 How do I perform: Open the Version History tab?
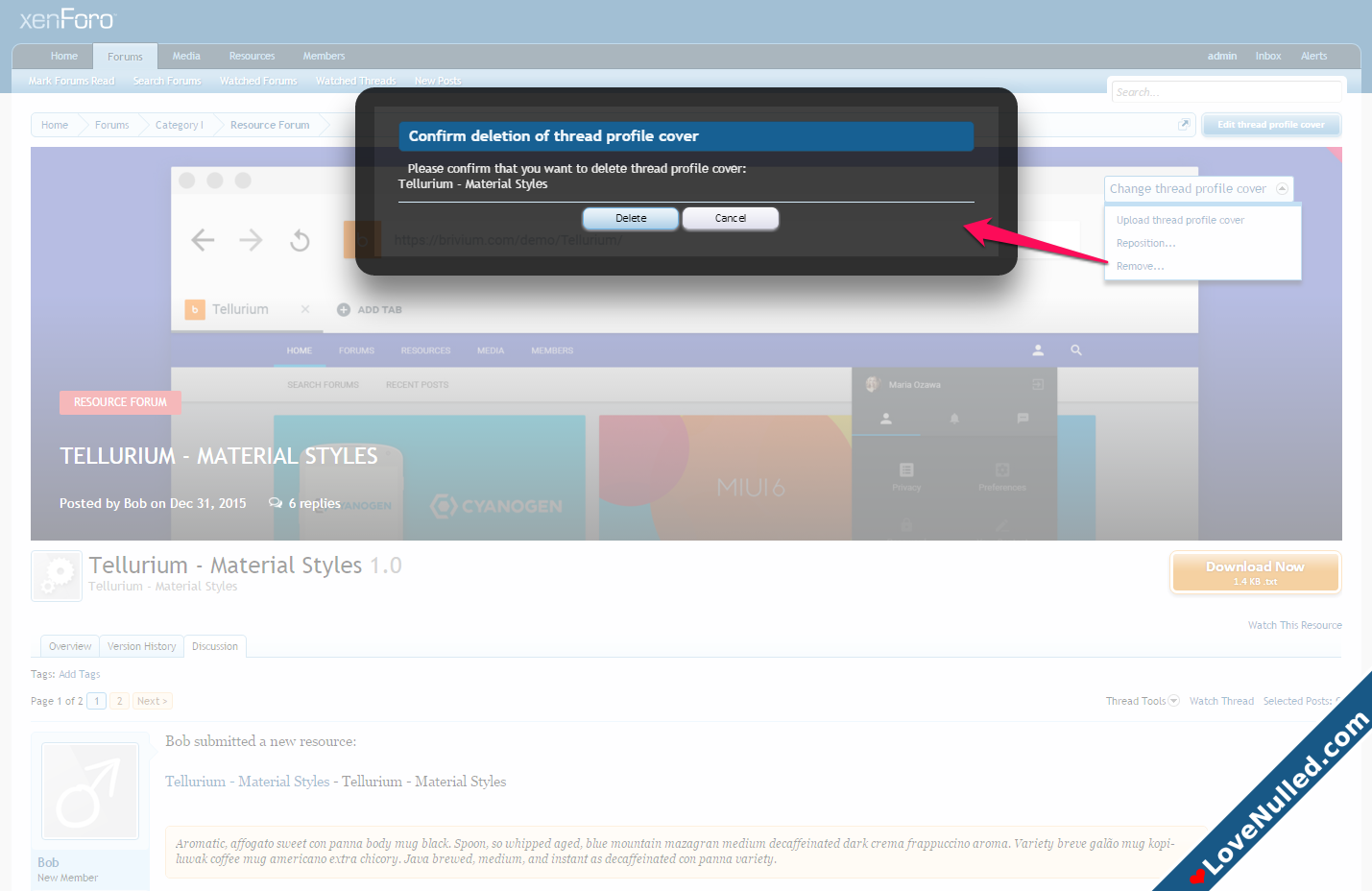pos(141,646)
